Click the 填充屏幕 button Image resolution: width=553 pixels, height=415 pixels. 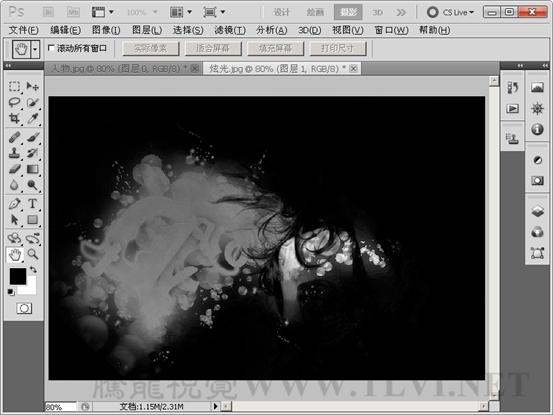[x=275, y=48]
